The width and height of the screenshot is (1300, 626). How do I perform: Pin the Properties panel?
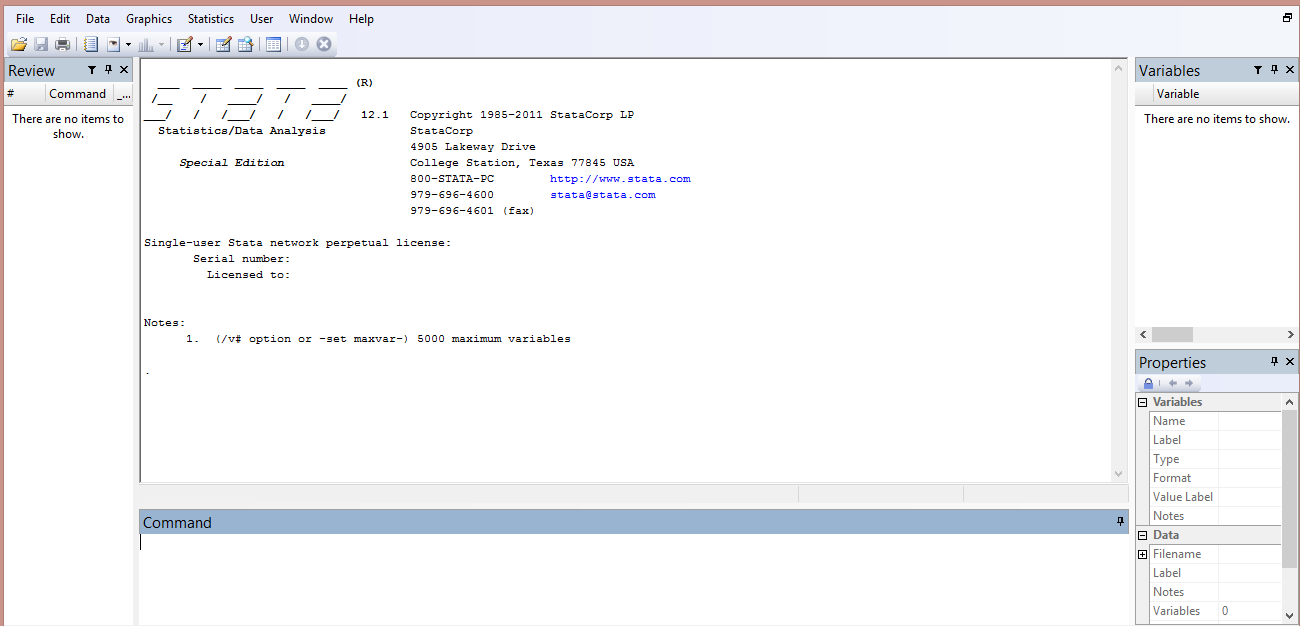(x=1274, y=362)
